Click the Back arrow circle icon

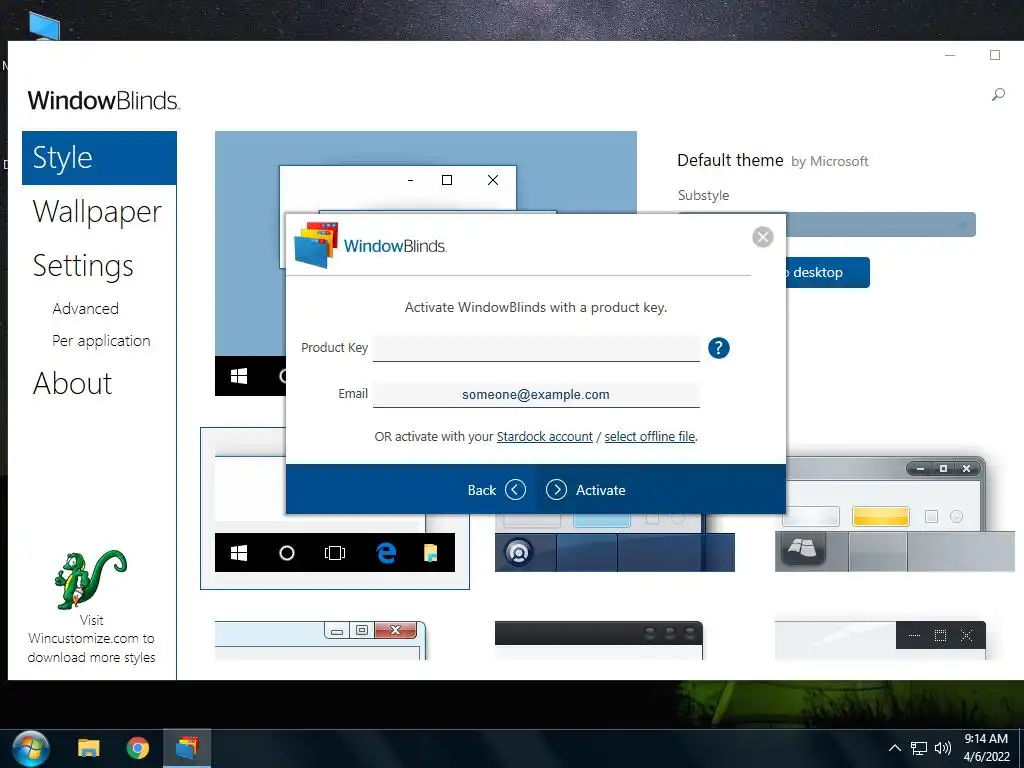tap(515, 489)
